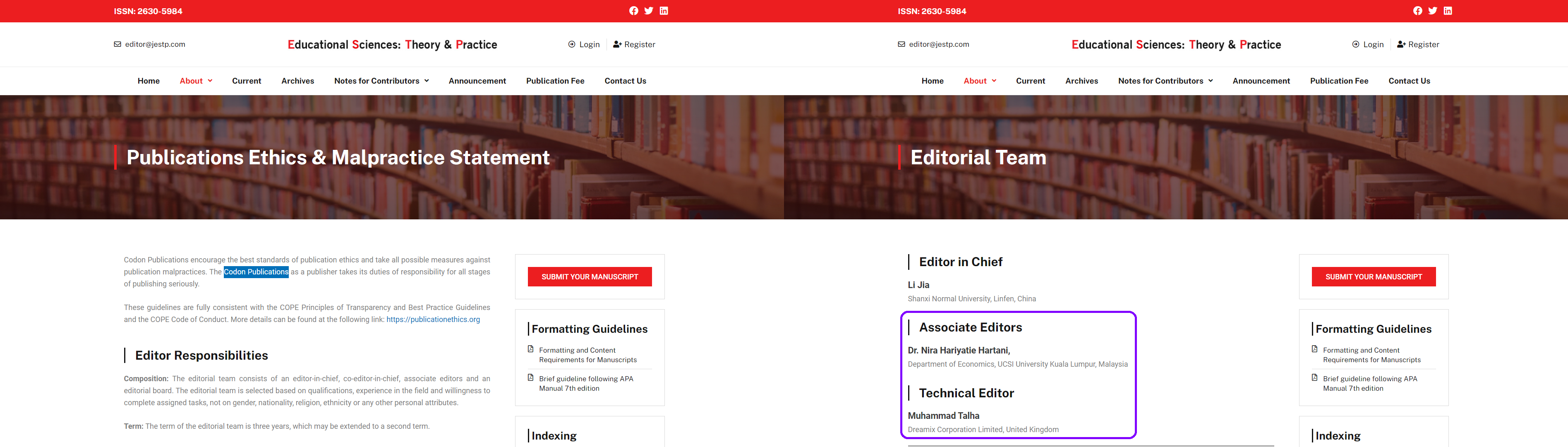
Task: Click document icon beside APA guideline, Editorial Team sidebar
Action: [1314, 377]
